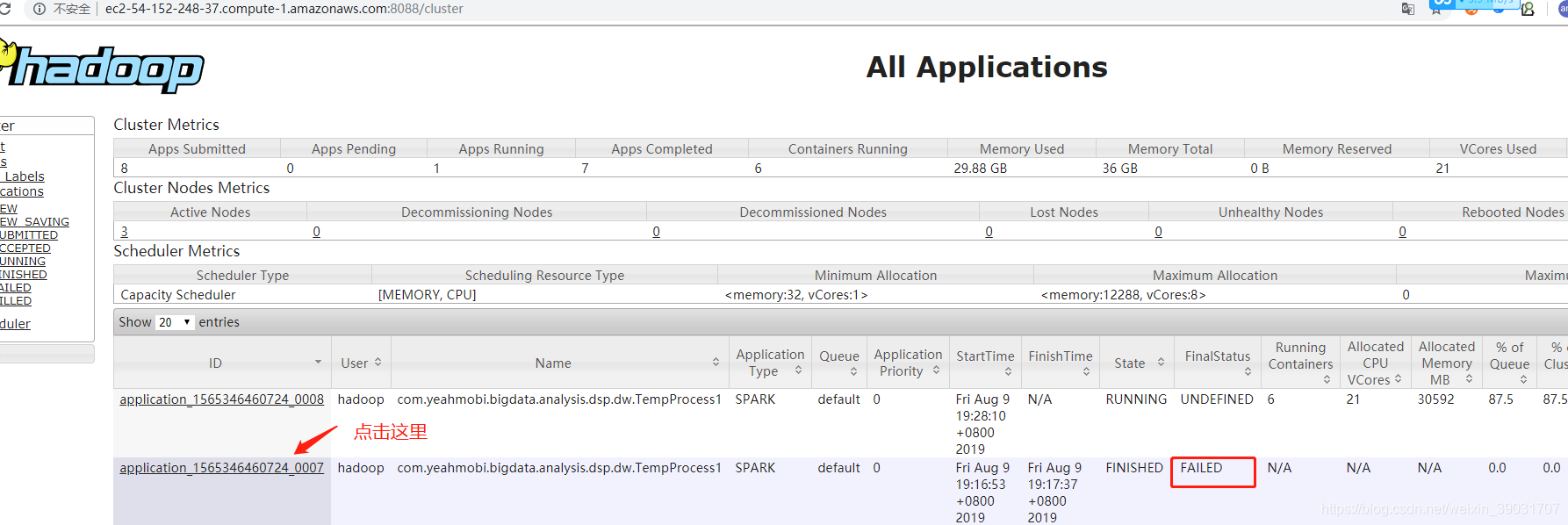Click the All Applications page heading
The image size is (1568, 525).
987,67
